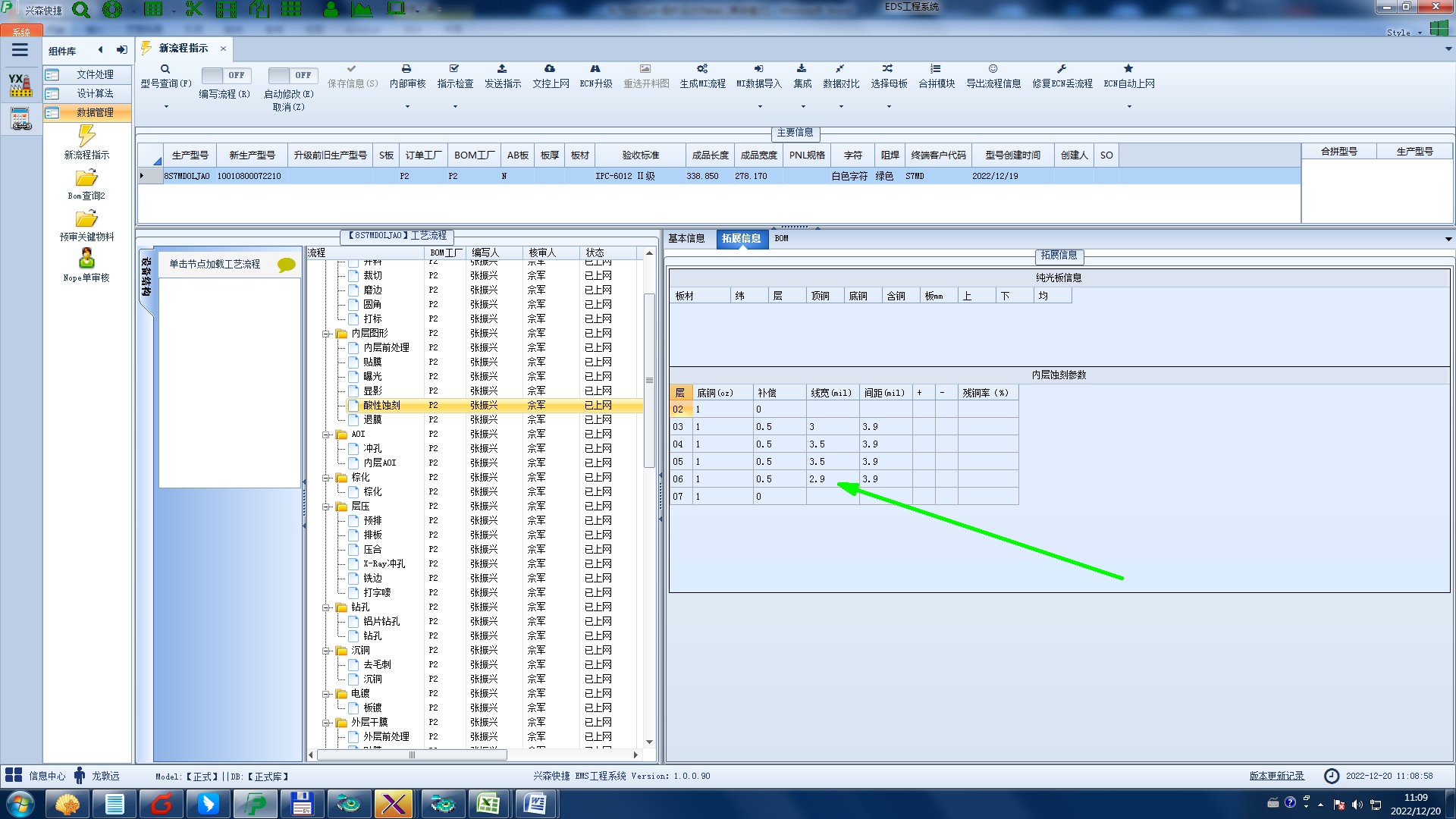The height and width of the screenshot is (819, 1456).
Task: Click the 生成MI流程 gears icon
Action: [702, 69]
